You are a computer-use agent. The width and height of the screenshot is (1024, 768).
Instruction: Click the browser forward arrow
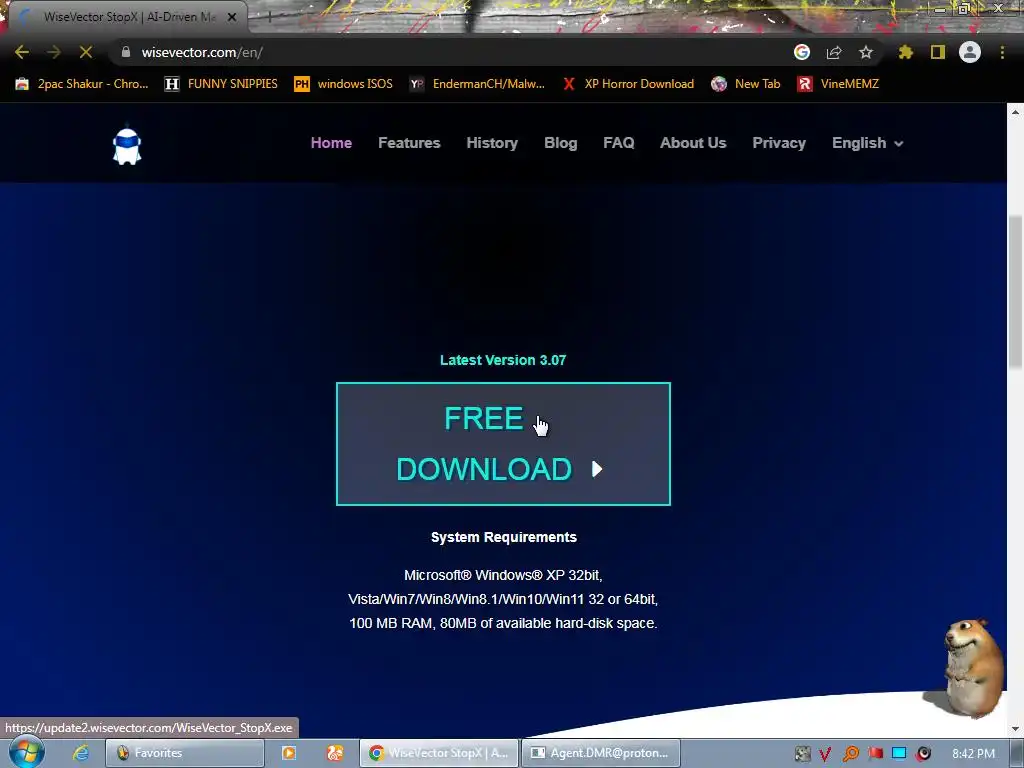click(x=54, y=52)
